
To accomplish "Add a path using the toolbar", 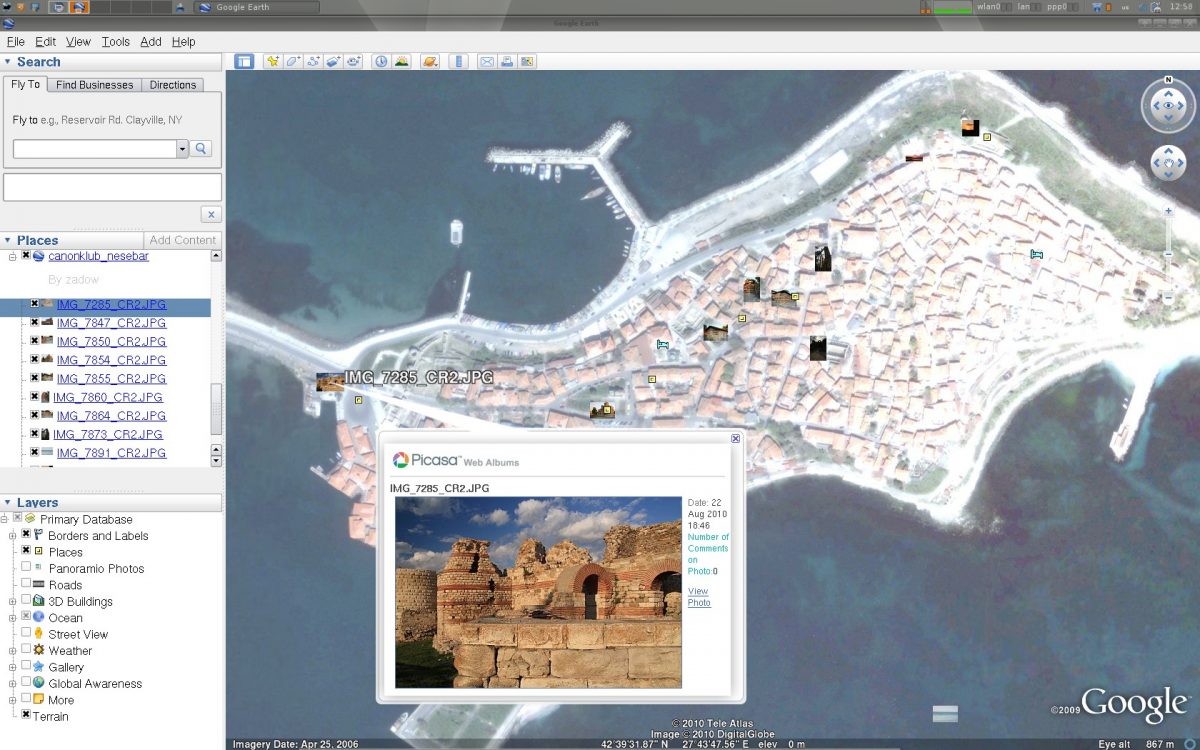I will (x=313, y=61).
